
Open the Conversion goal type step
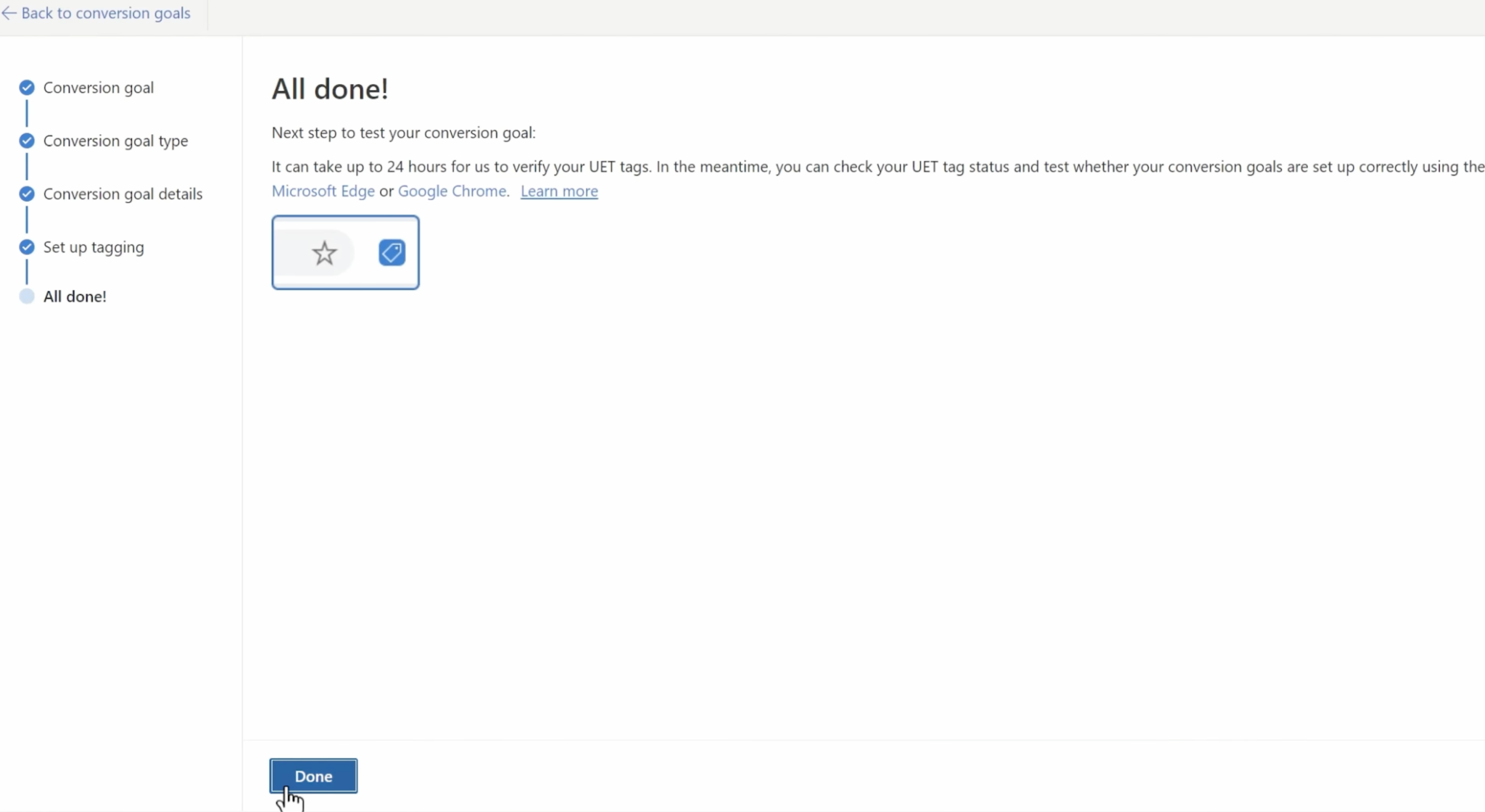(116, 141)
